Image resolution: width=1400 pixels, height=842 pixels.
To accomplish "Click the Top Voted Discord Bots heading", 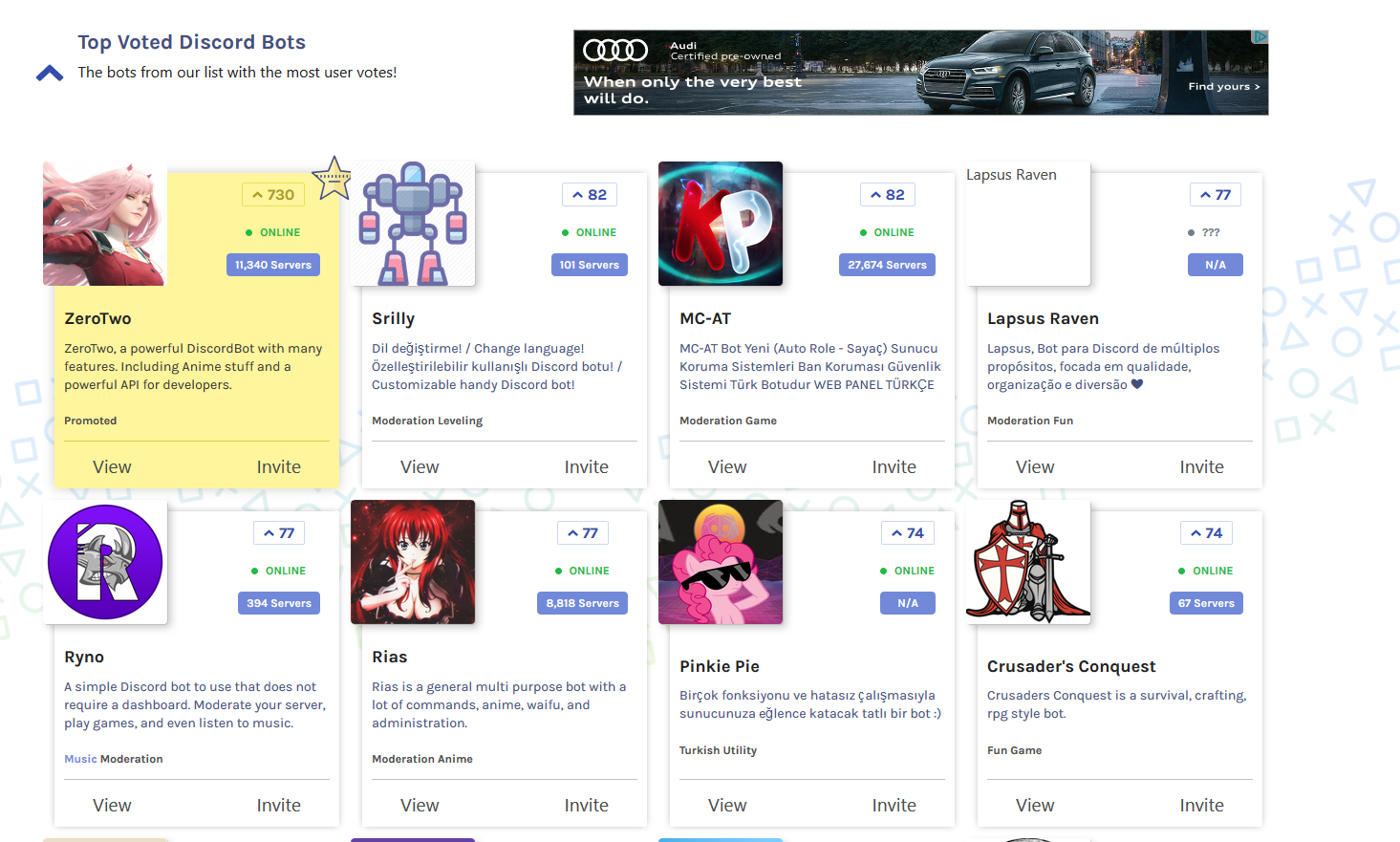I will pos(192,42).
